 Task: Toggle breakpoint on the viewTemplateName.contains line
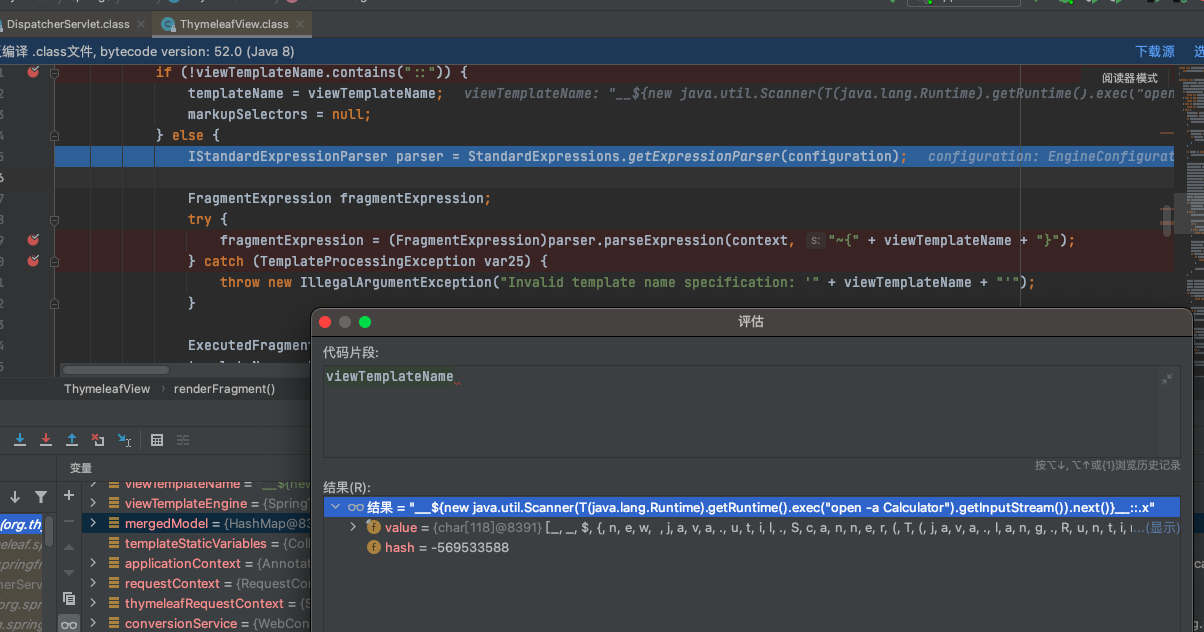click(x=33, y=72)
